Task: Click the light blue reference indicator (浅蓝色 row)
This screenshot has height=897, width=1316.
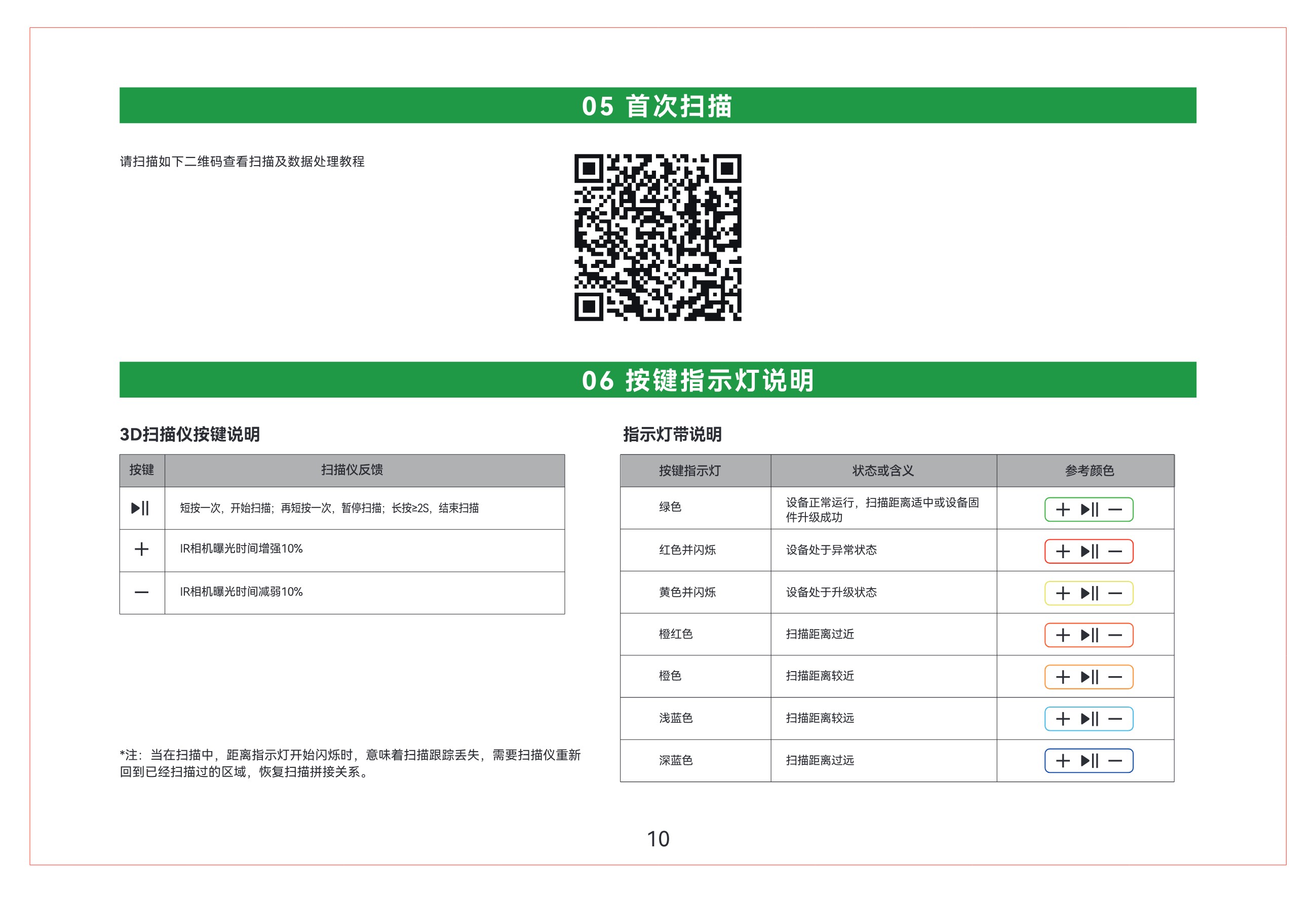Action: 1089,719
